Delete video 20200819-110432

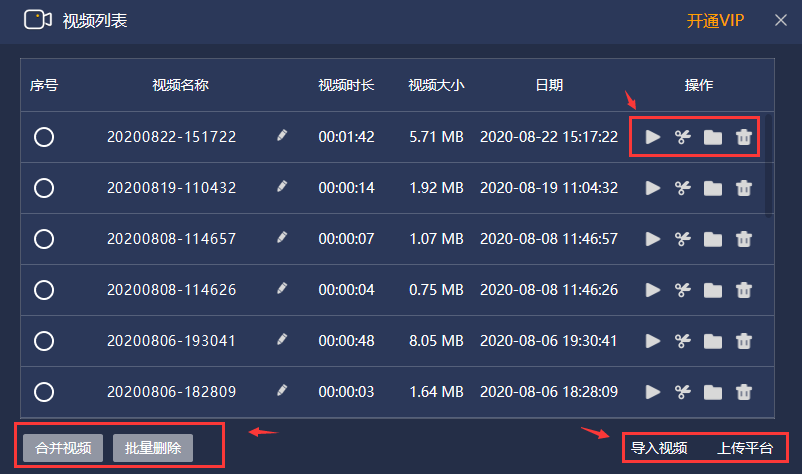pos(744,188)
